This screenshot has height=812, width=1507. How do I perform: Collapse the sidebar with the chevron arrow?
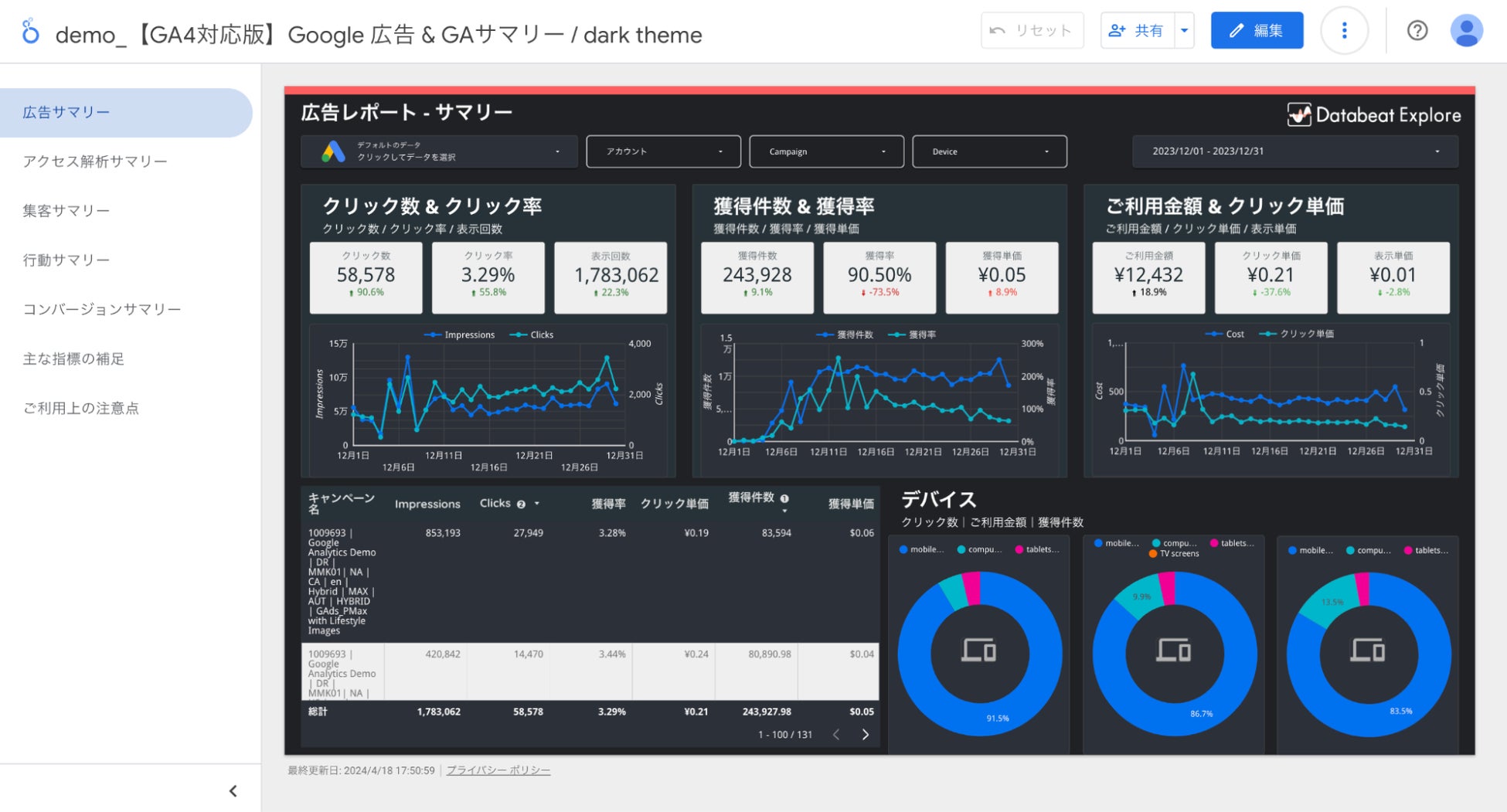point(233,791)
